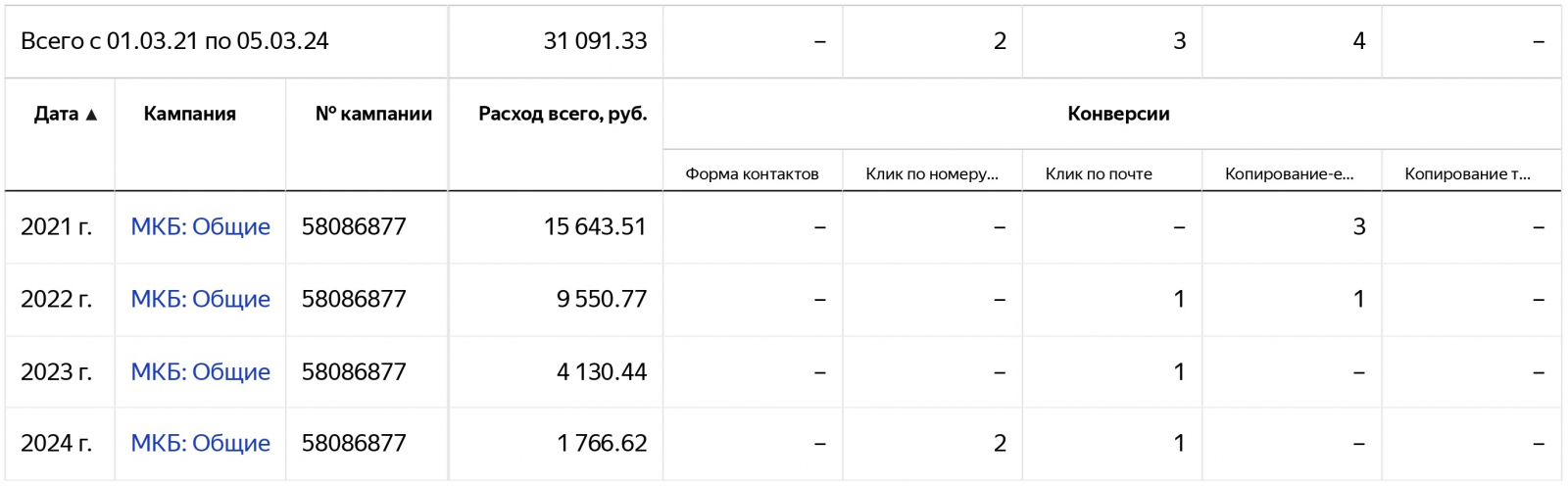Click the truncated Клик по номеру… subheader
Image resolution: width=1568 pixels, height=486 pixels.
coord(932,173)
